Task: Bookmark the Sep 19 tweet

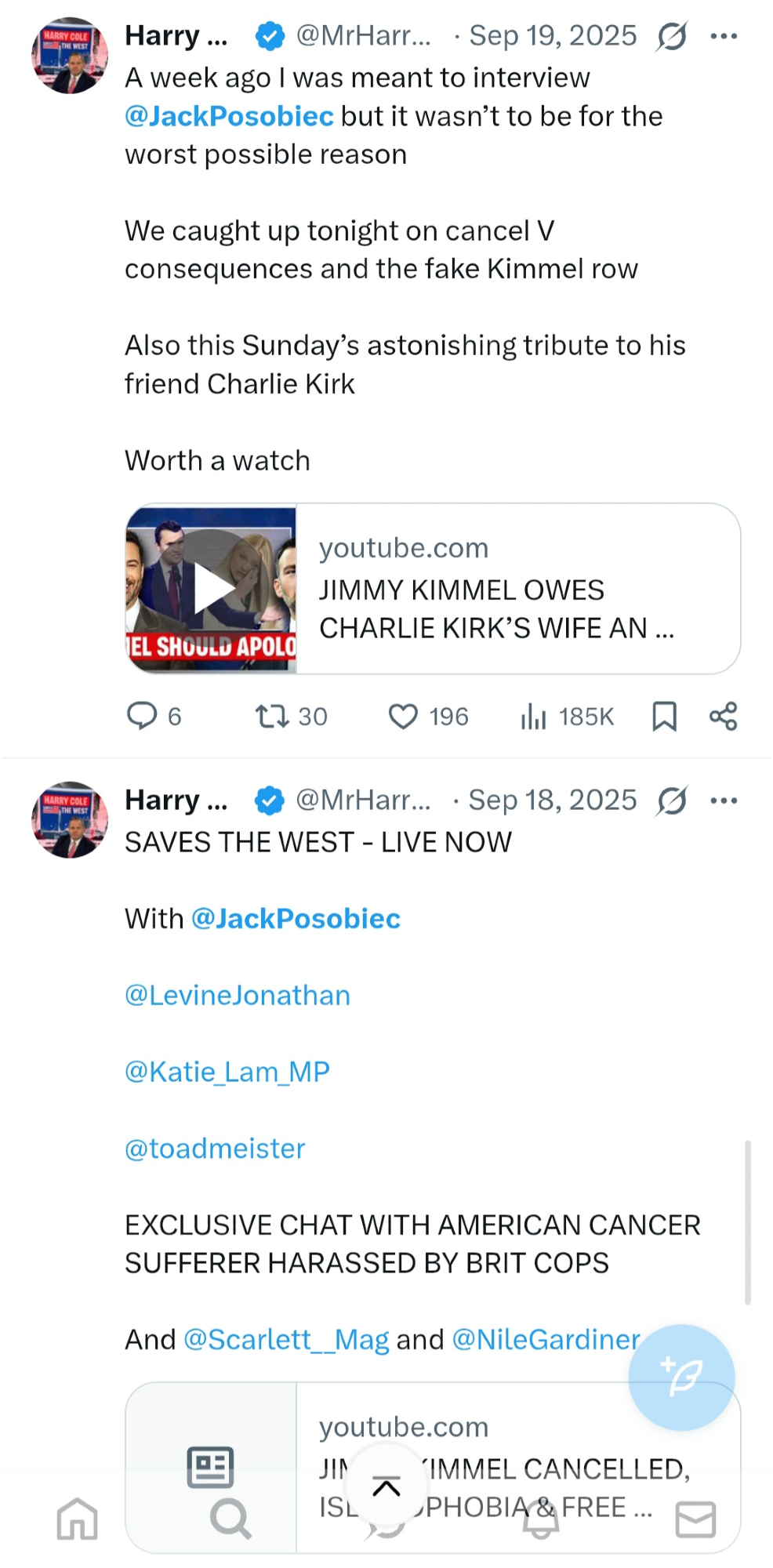Action: [x=664, y=716]
